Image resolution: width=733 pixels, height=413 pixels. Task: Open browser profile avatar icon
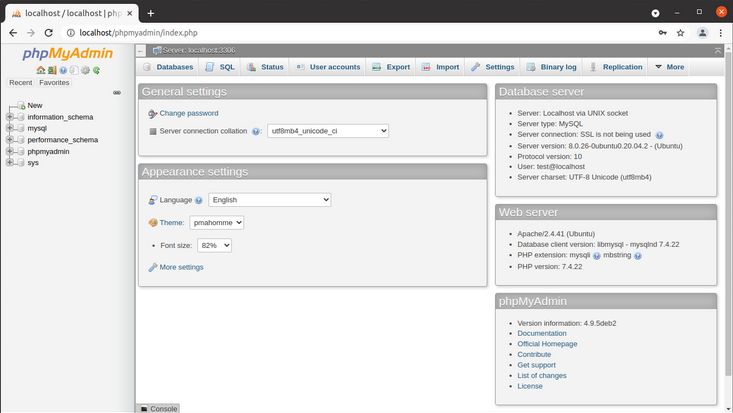tap(702, 33)
